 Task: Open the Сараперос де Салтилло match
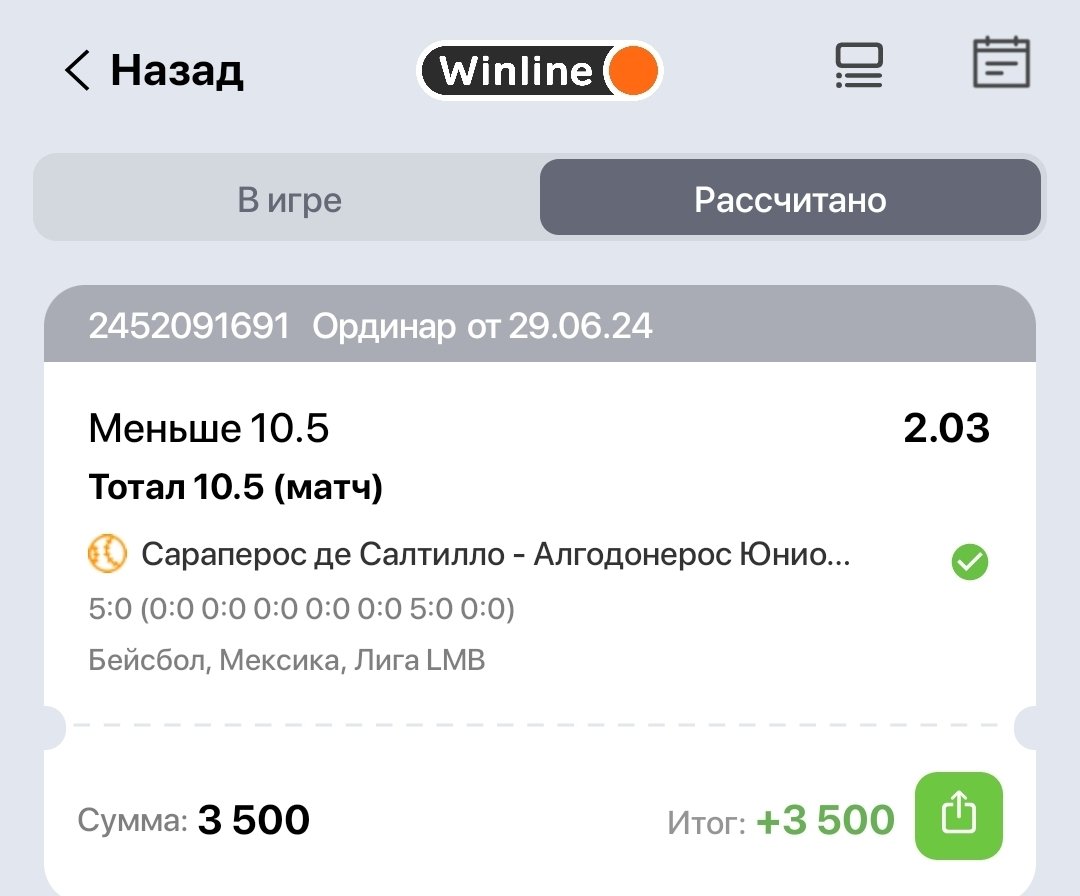pyautogui.click(x=496, y=554)
